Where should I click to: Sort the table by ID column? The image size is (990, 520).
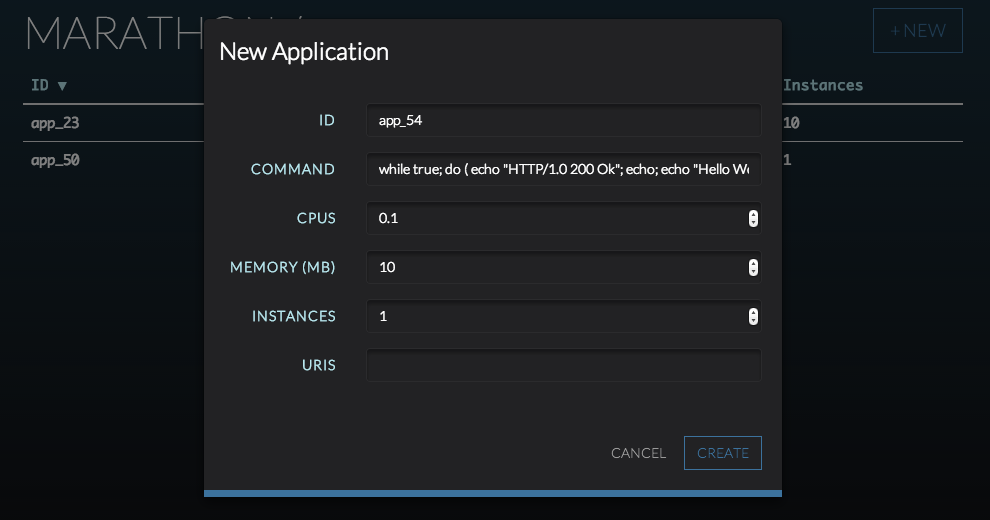click(x=48, y=85)
